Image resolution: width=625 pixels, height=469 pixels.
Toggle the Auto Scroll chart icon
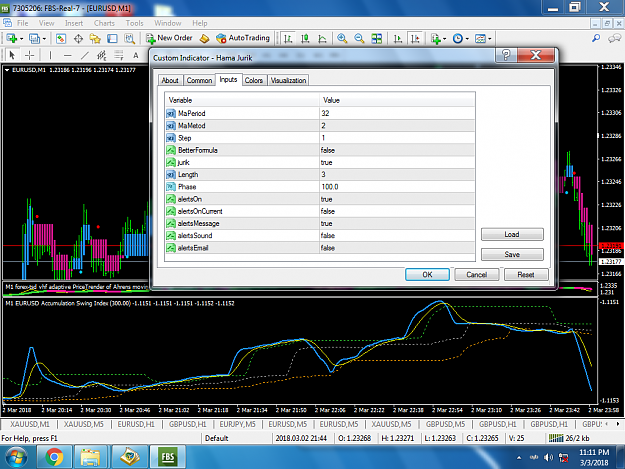pyautogui.click(x=397, y=38)
